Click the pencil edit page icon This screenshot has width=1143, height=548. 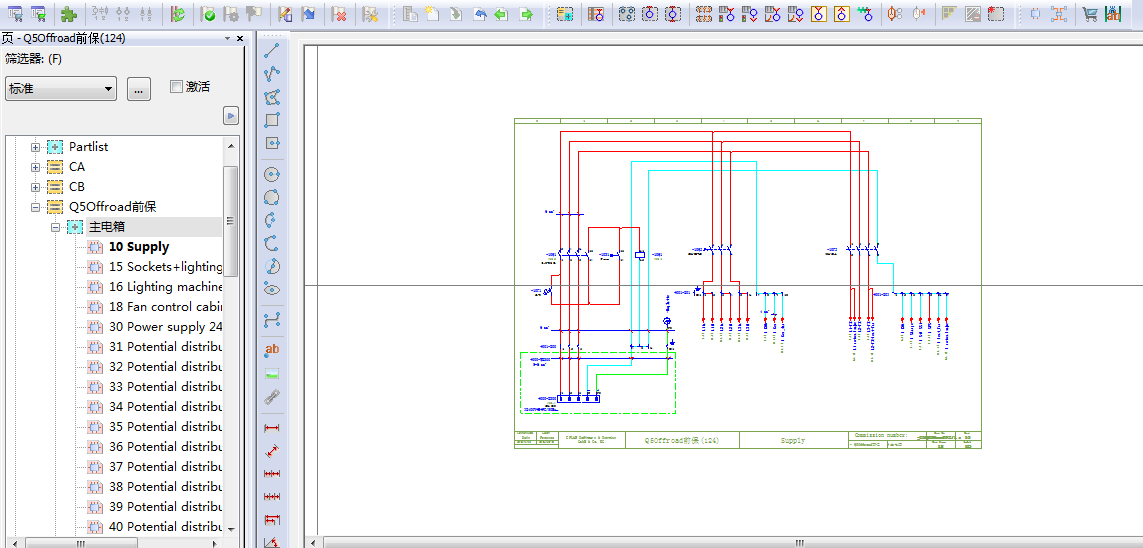click(x=286, y=13)
